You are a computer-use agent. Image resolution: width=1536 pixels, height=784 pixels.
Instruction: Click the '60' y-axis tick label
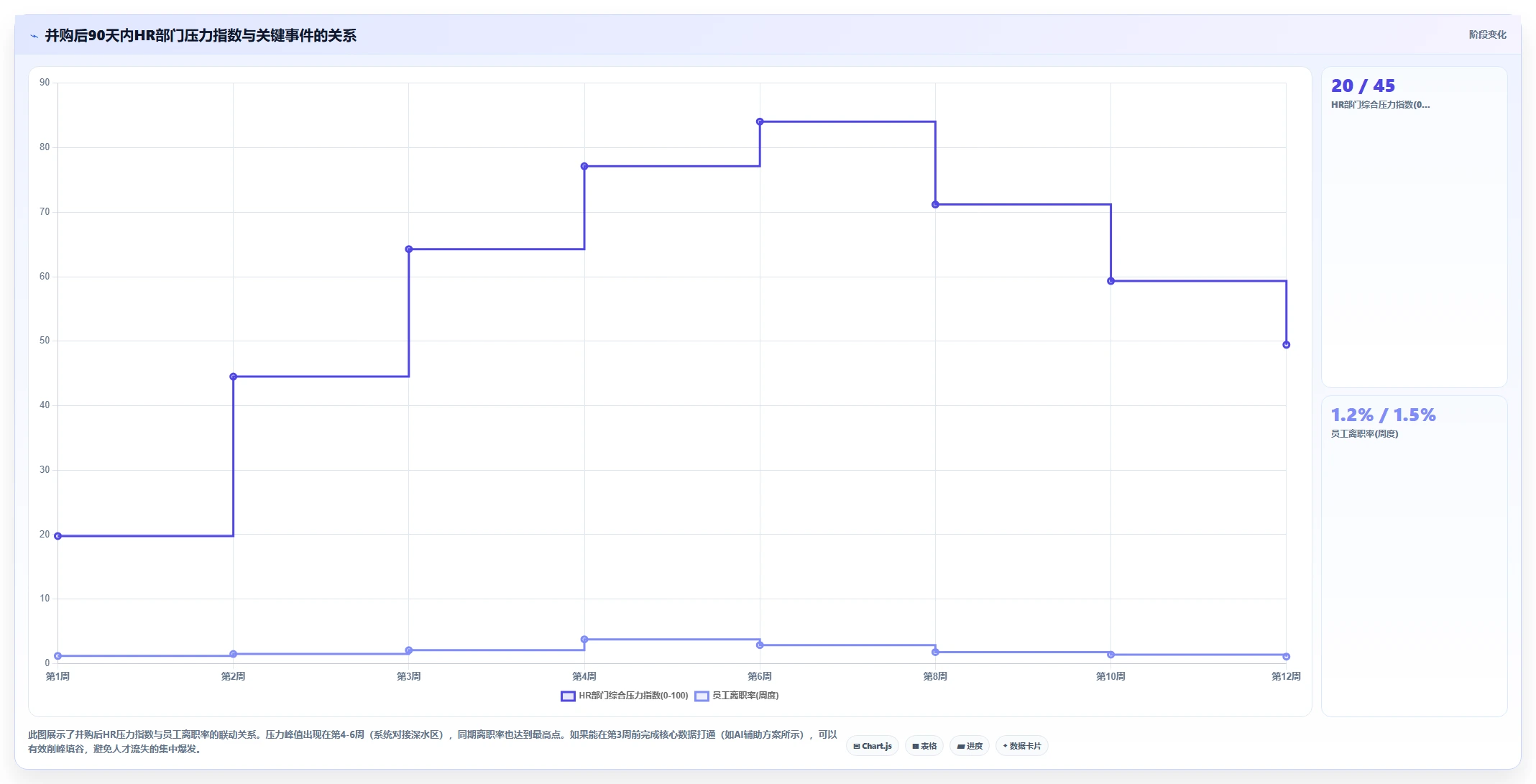click(x=45, y=277)
